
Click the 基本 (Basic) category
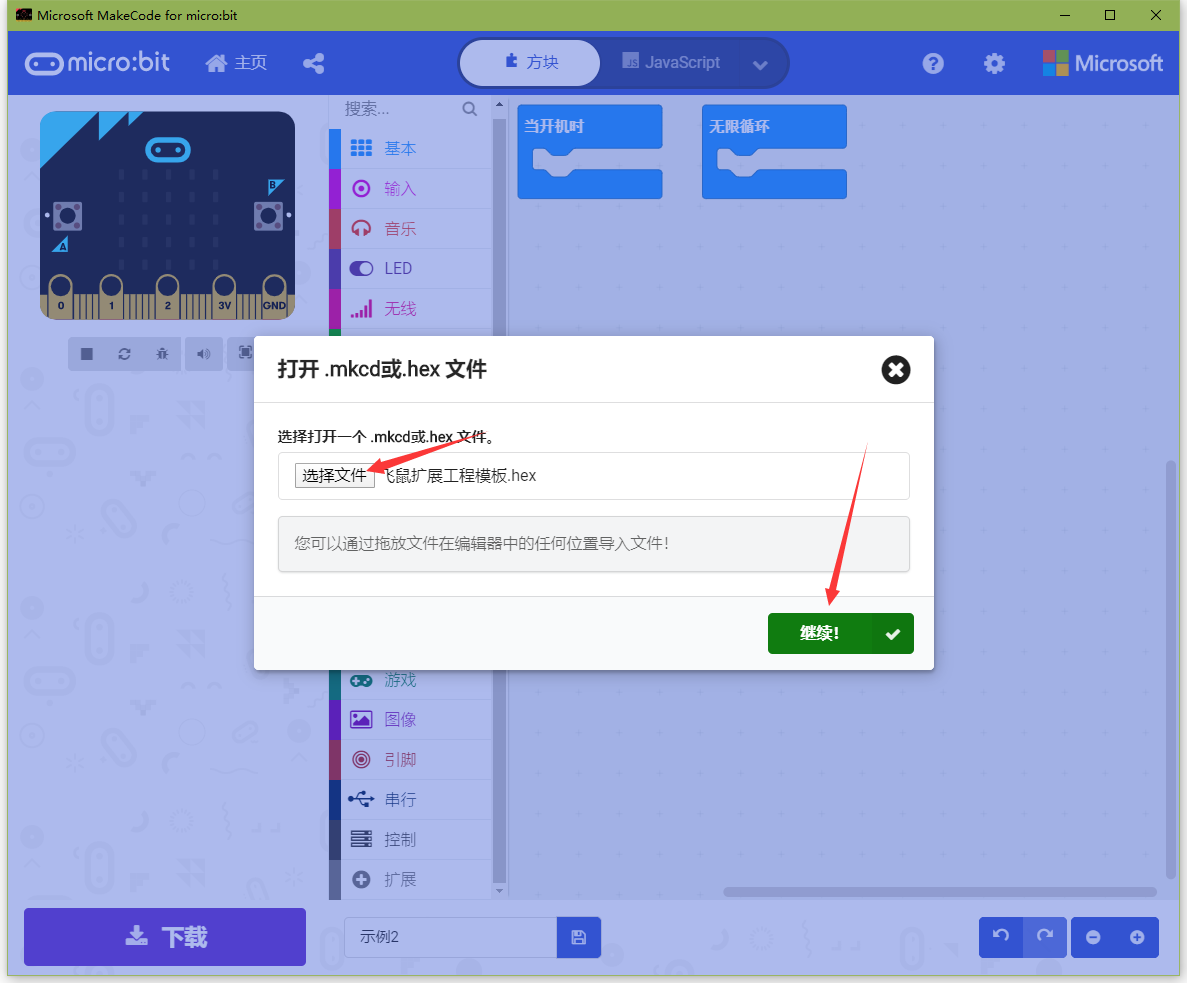pos(399,148)
